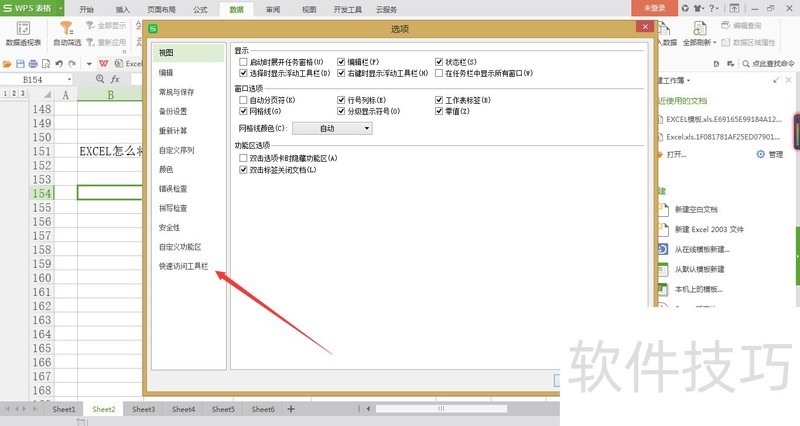Click the Manage (管理) gear icon
The width and height of the screenshot is (800, 426).
click(x=760, y=154)
